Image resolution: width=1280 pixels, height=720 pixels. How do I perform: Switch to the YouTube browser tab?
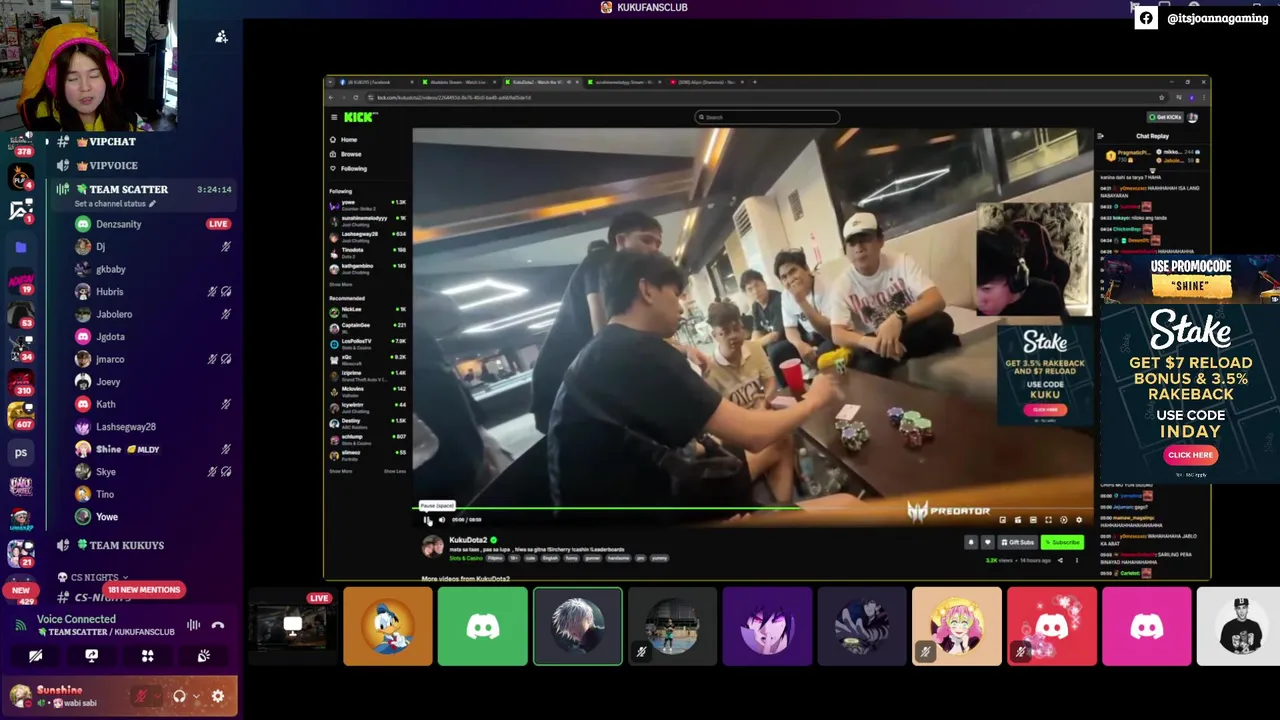(706, 82)
